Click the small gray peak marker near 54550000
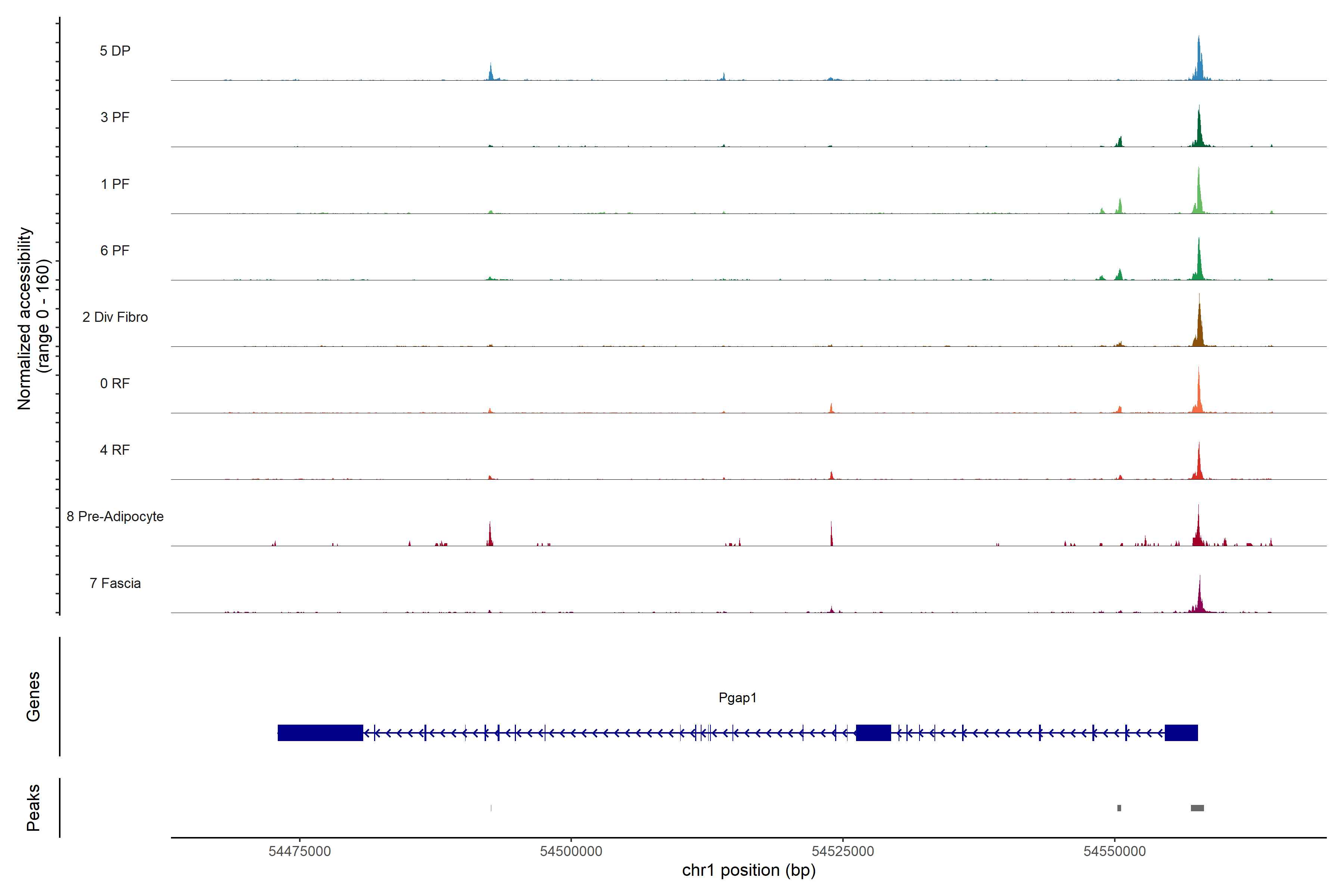Image resolution: width=1344 pixels, height=896 pixels. [x=1119, y=808]
